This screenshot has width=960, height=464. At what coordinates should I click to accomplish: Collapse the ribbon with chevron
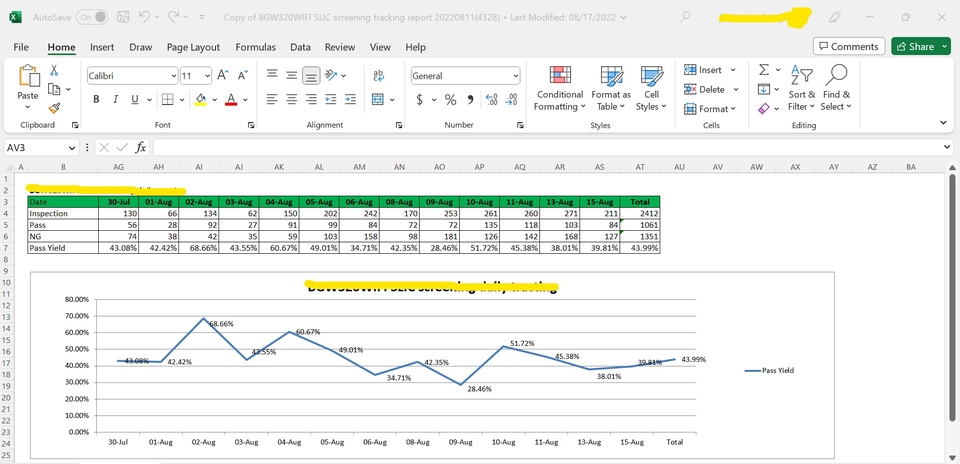(x=943, y=123)
